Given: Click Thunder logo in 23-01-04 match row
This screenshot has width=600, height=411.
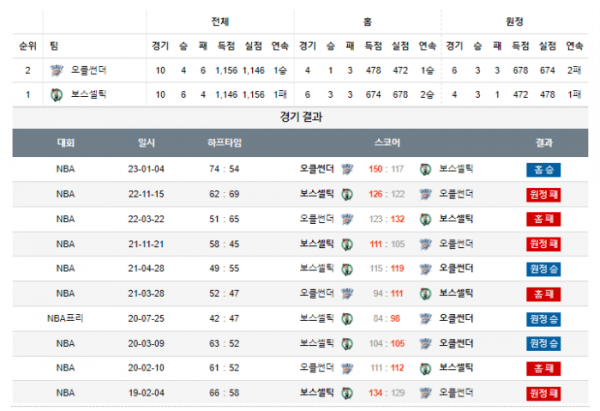Looking at the screenshot, I should pyautogui.click(x=347, y=169).
